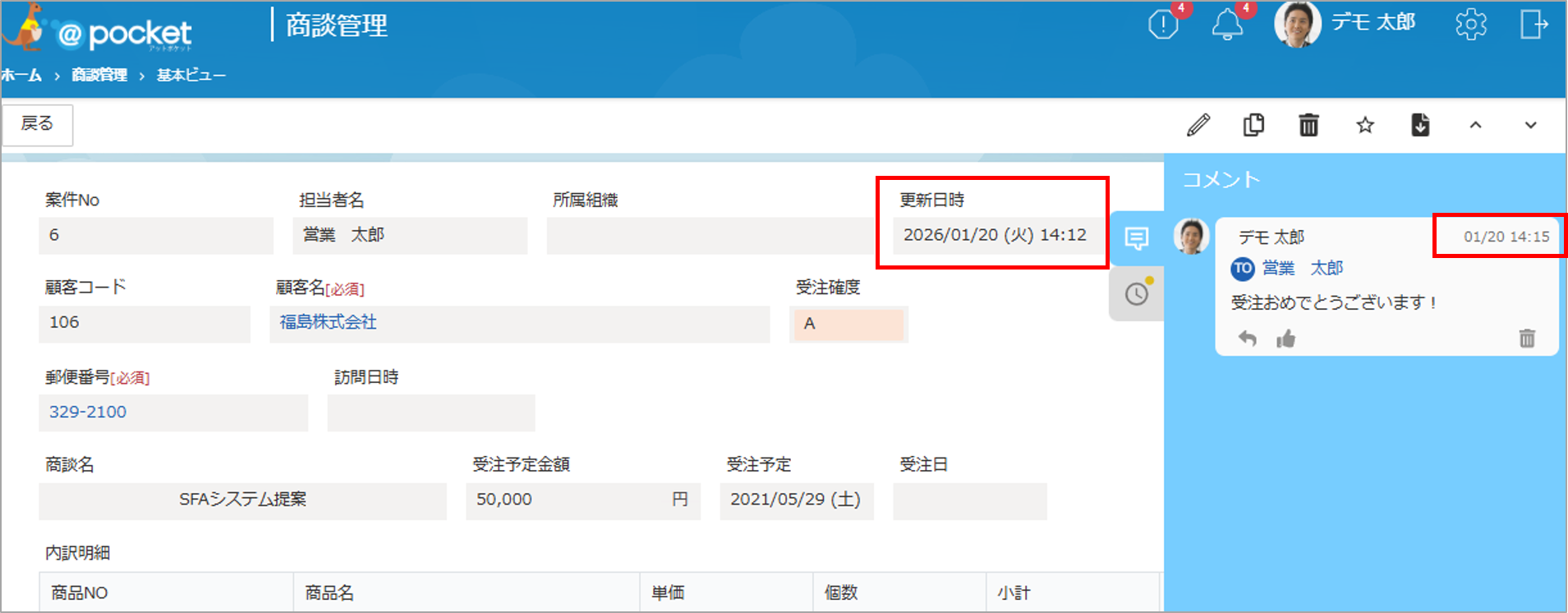This screenshot has width=1568, height=613.
Task: Go to next record with down chevron
Action: tap(1530, 125)
